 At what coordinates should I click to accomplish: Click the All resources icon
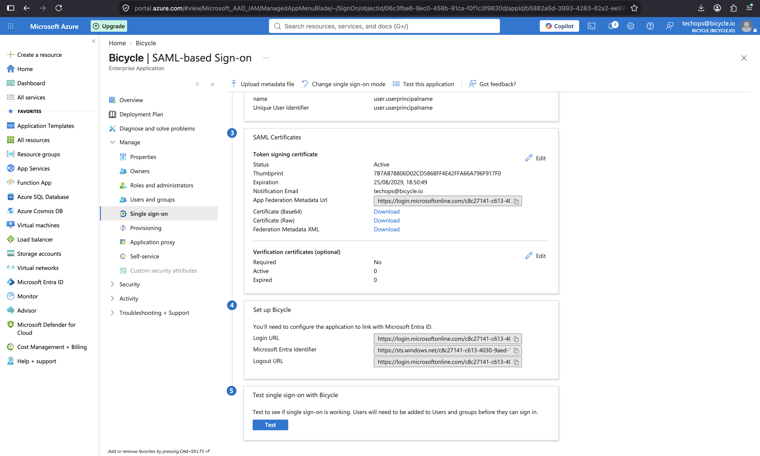point(10,140)
